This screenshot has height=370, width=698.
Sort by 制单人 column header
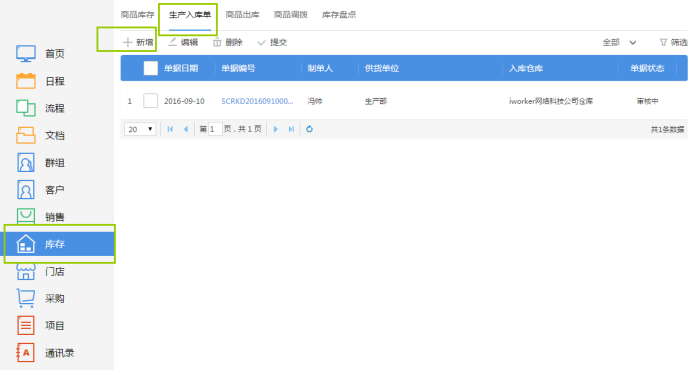[320, 68]
